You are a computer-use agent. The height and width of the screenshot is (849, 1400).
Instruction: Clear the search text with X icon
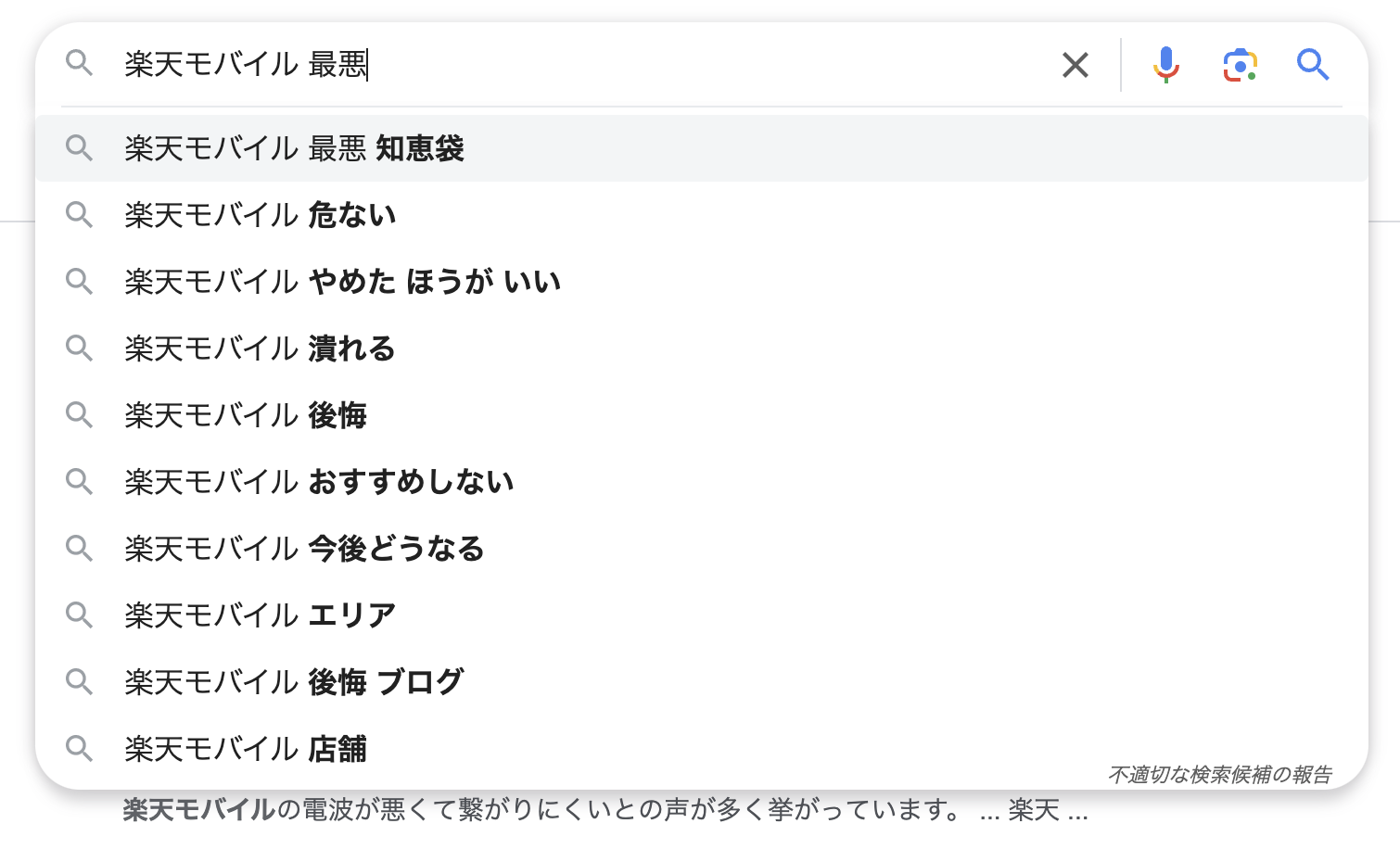[x=1075, y=65]
